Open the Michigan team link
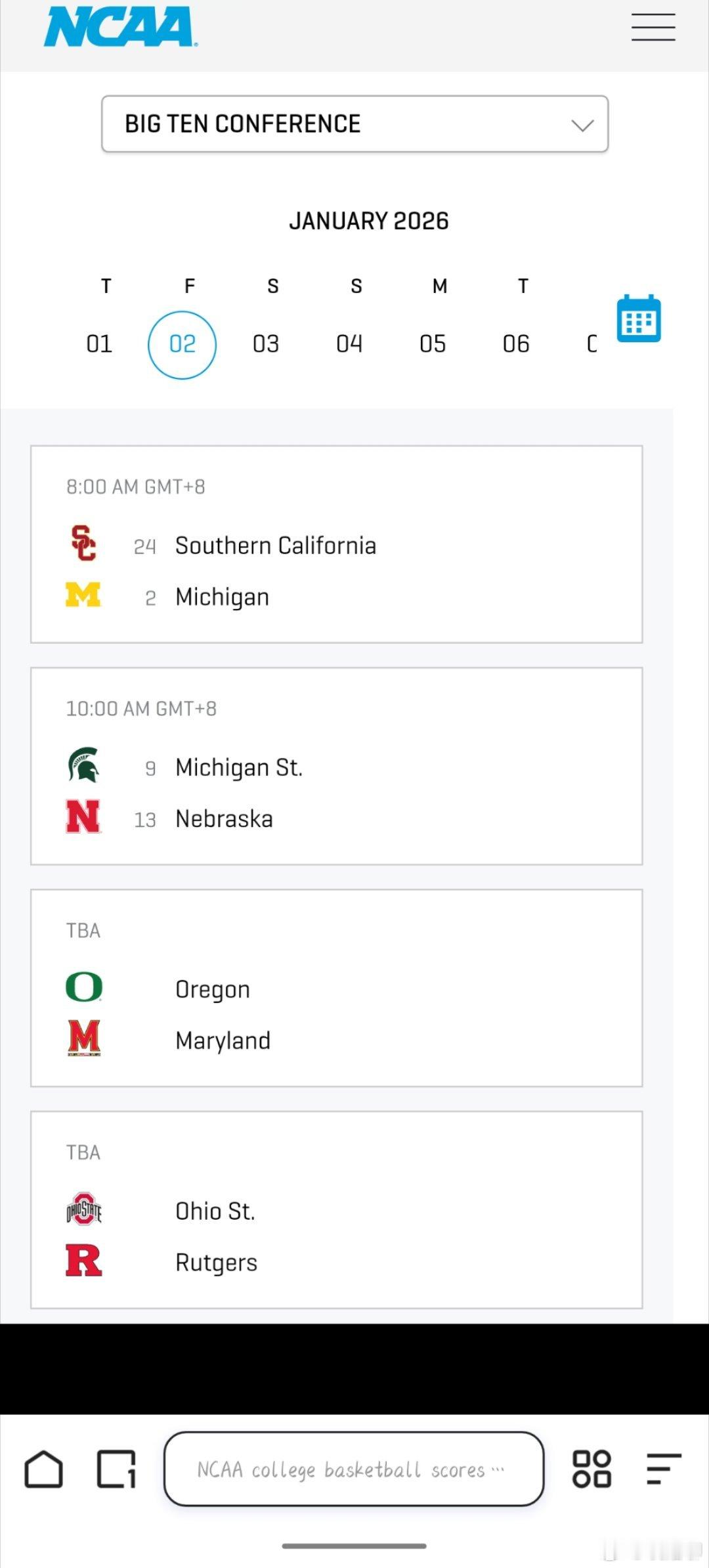709x1568 pixels. (222, 597)
